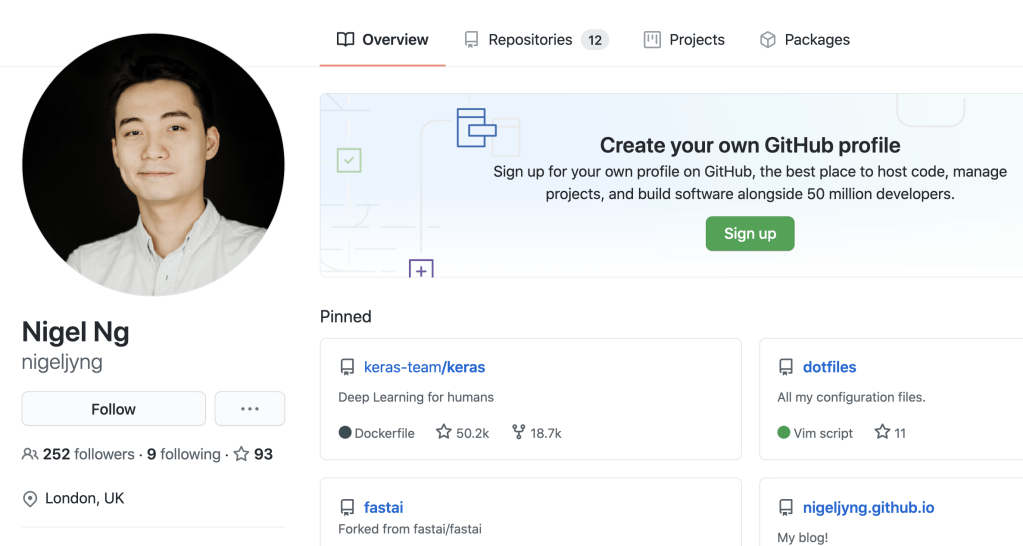Viewport: 1023px width, 546px height.
Task: Click the fork icon showing 18.7k
Action: [x=518, y=432]
